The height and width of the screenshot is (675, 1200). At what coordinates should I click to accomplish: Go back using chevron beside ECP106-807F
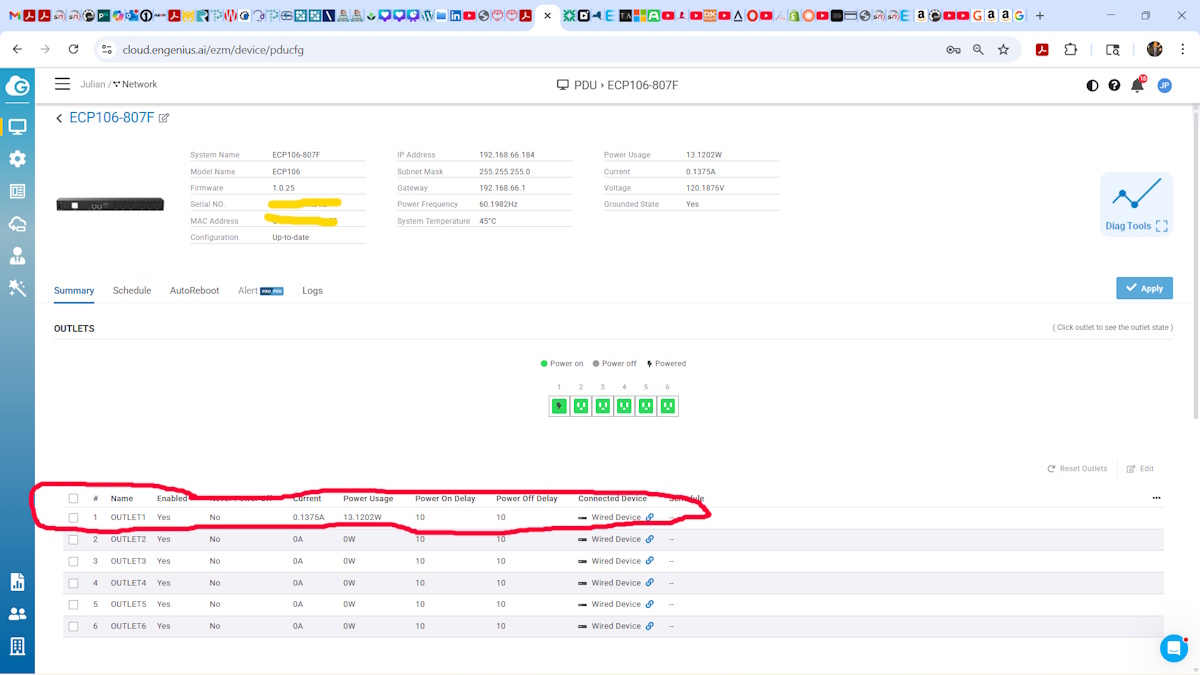tap(59, 118)
